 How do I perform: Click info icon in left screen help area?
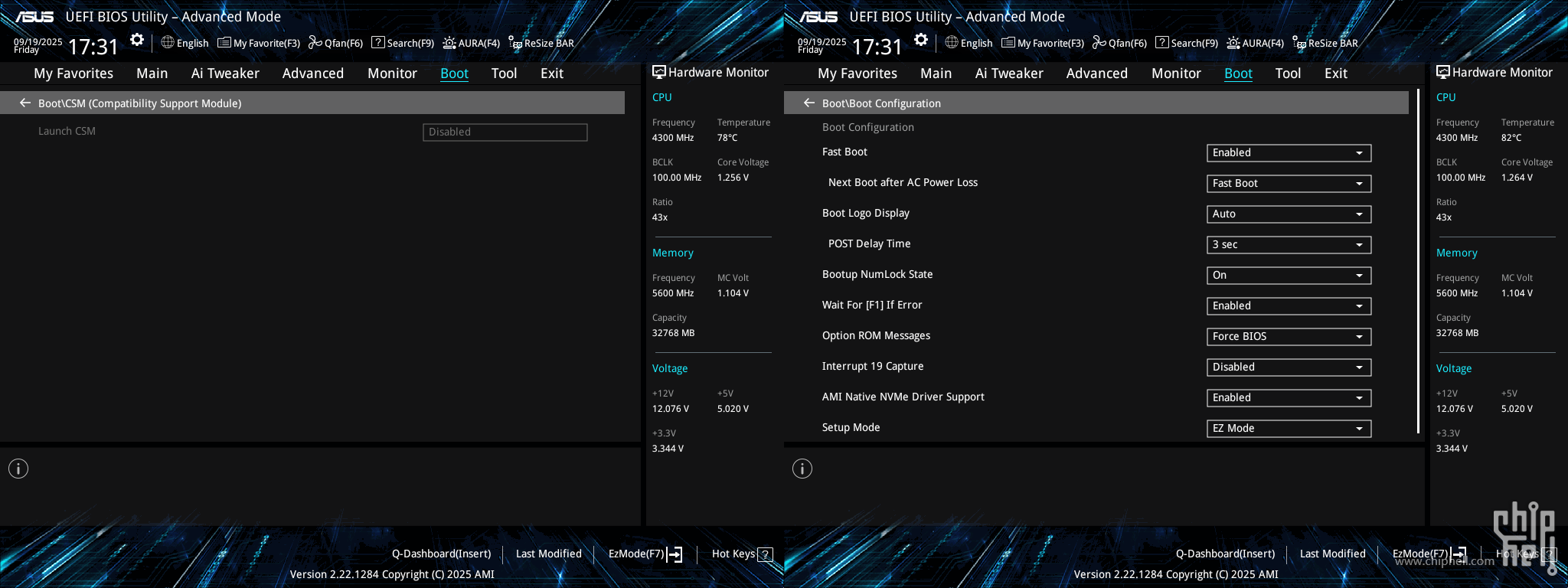[18, 469]
